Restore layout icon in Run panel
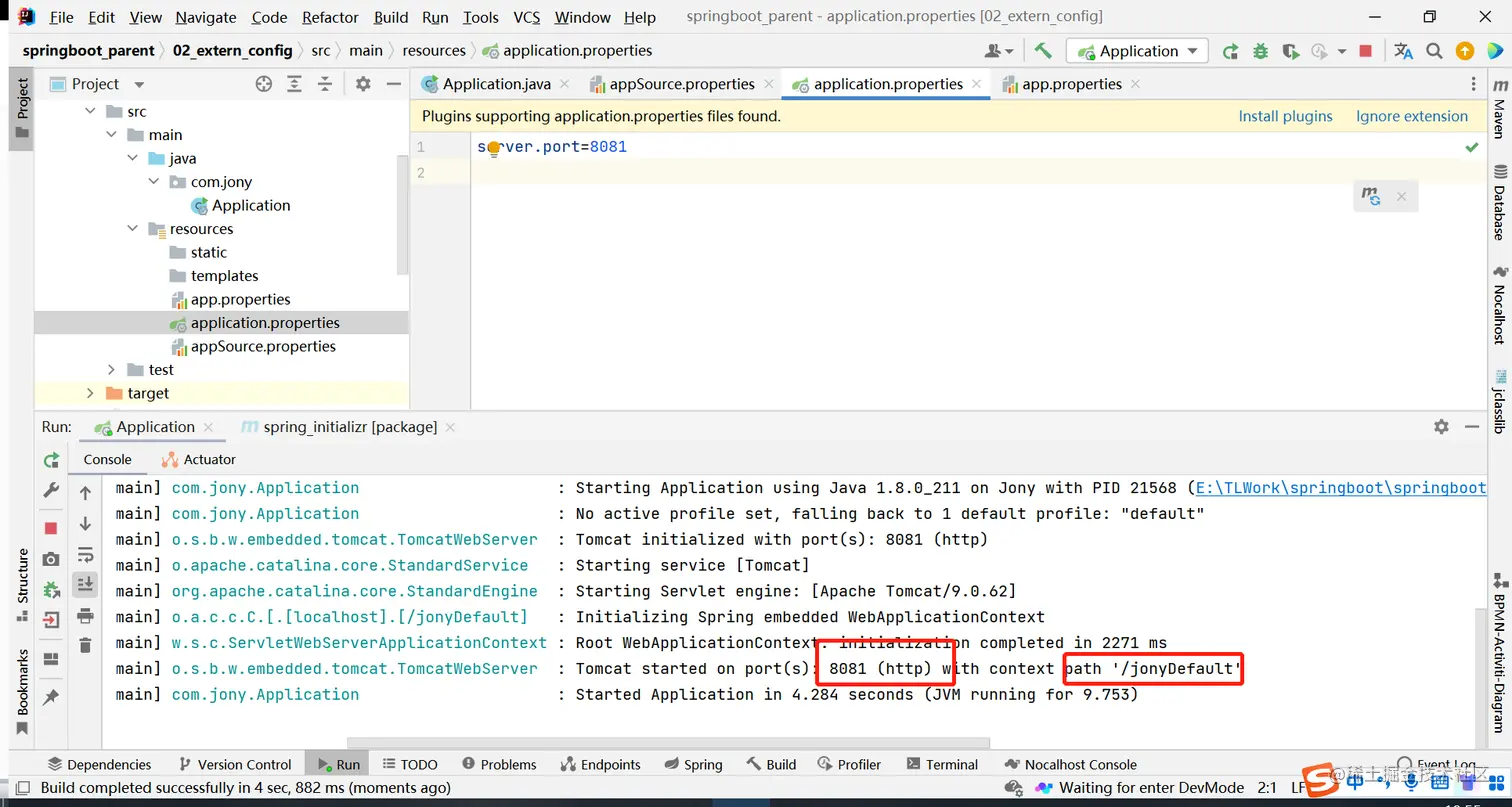Viewport: 1512px width, 807px height. point(51,659)
